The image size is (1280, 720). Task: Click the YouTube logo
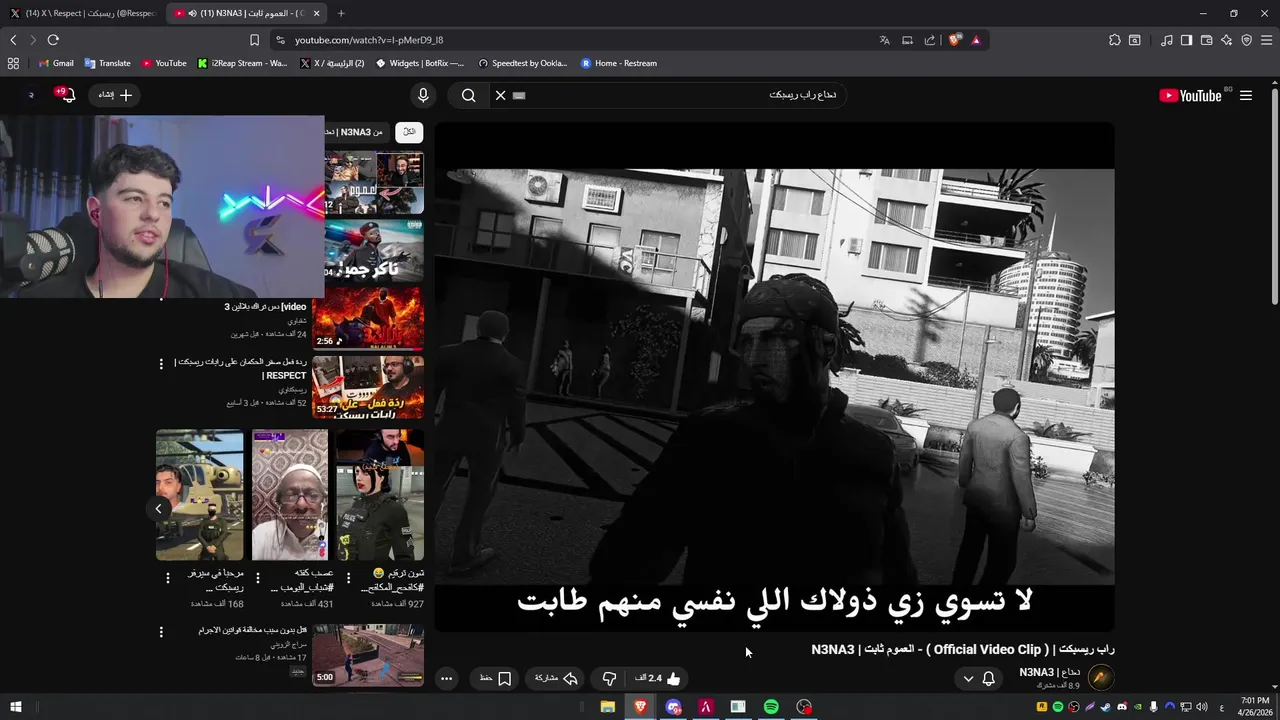coord(1190,95)
